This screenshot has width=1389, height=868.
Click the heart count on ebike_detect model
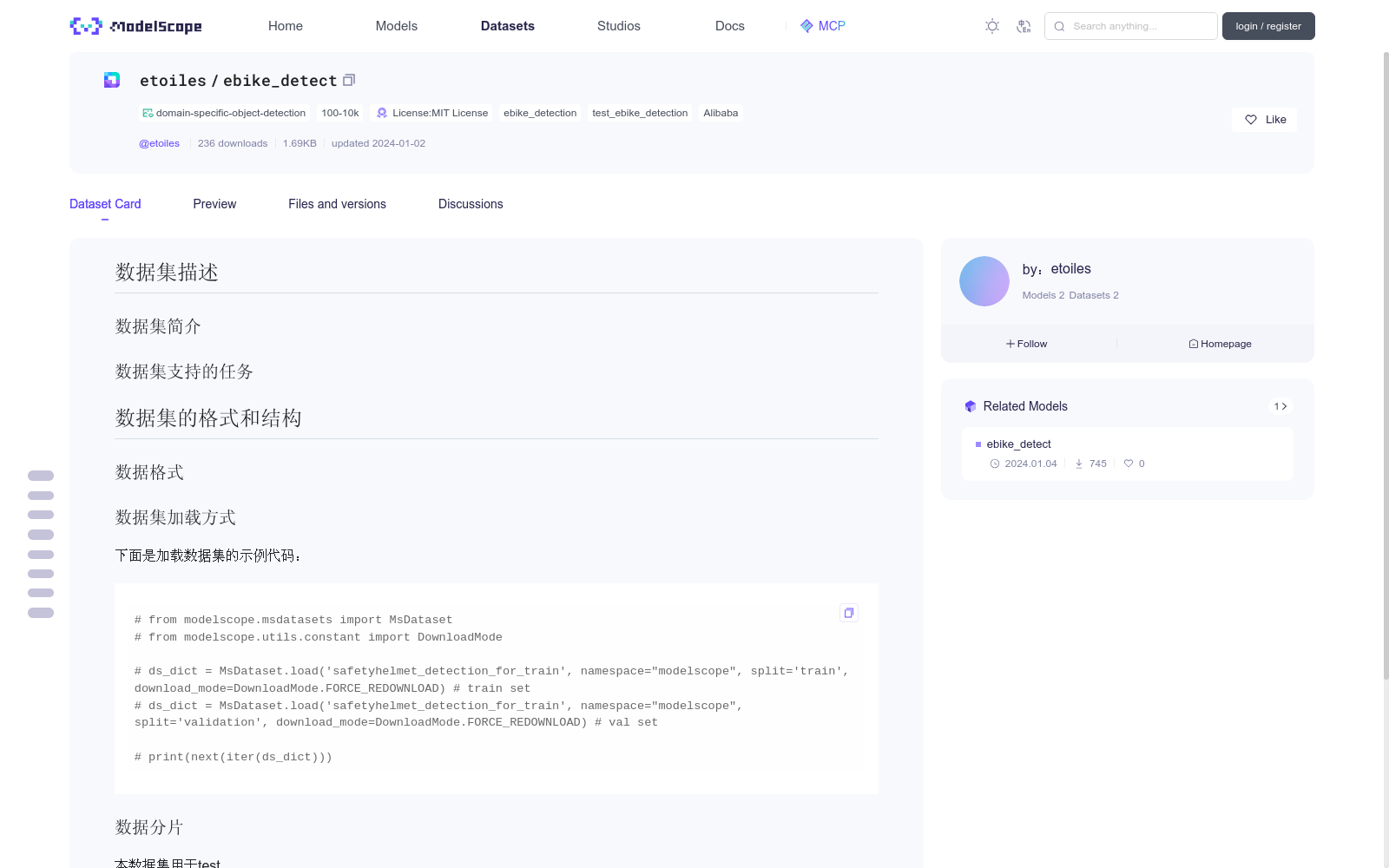1135,464
